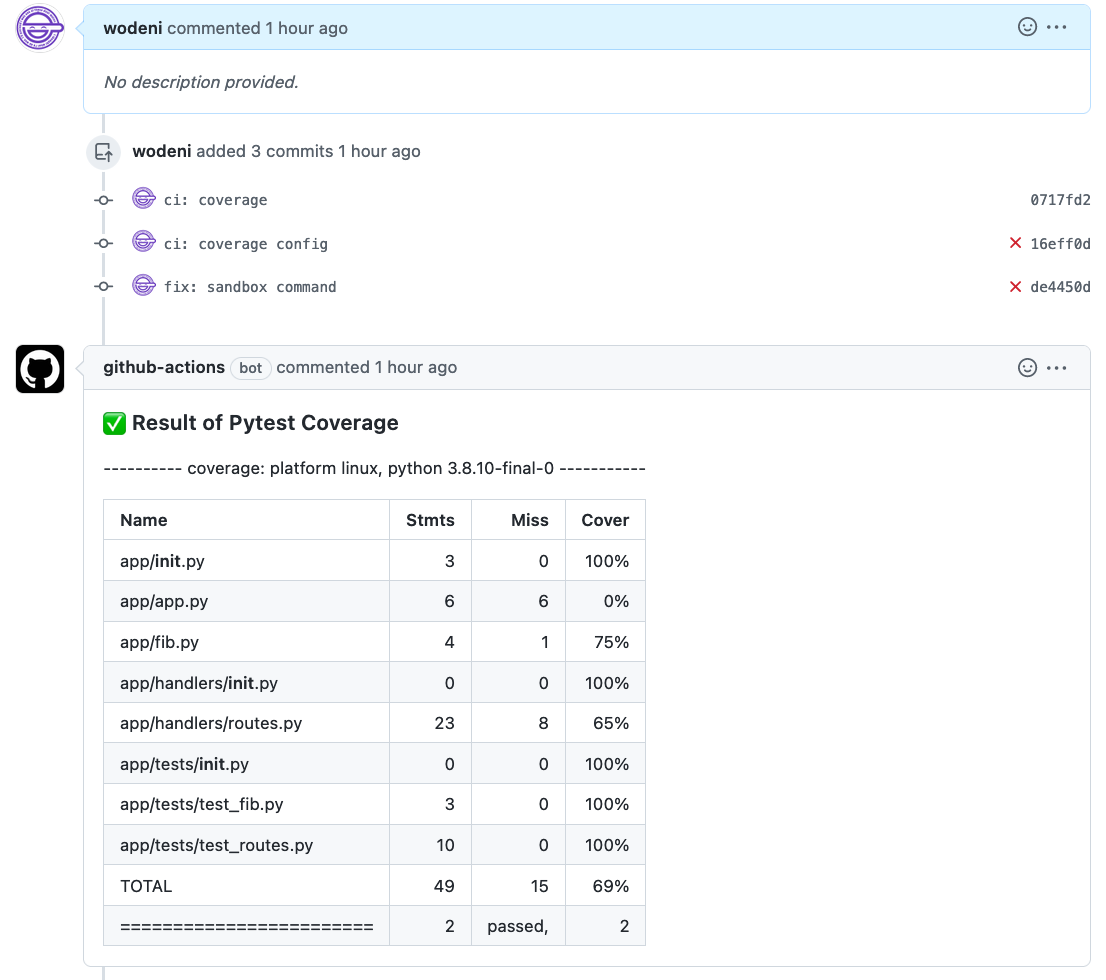Click the red X status on commit 16eff0d
The height and width of the screenshot is (980, 1106).
(1015, 243)
